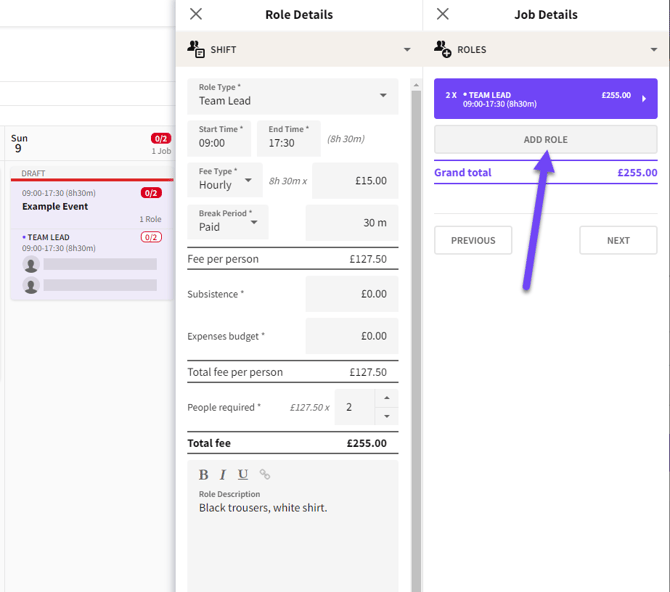Screen dimensions: 670x592
Task: Edit the break duration 30 m field
Action: click(352, 223)
